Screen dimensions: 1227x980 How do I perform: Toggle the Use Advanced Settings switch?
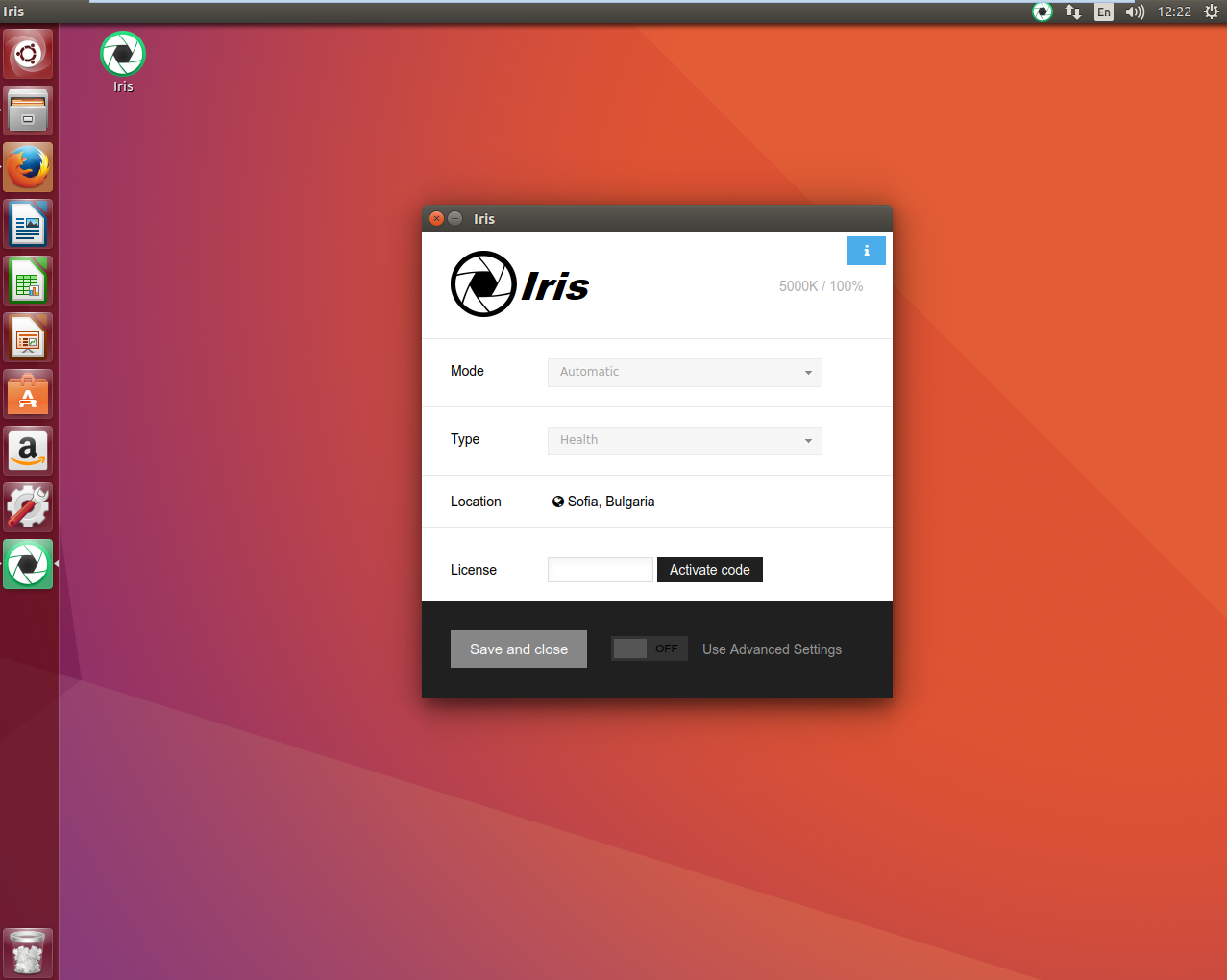[650, 649]
